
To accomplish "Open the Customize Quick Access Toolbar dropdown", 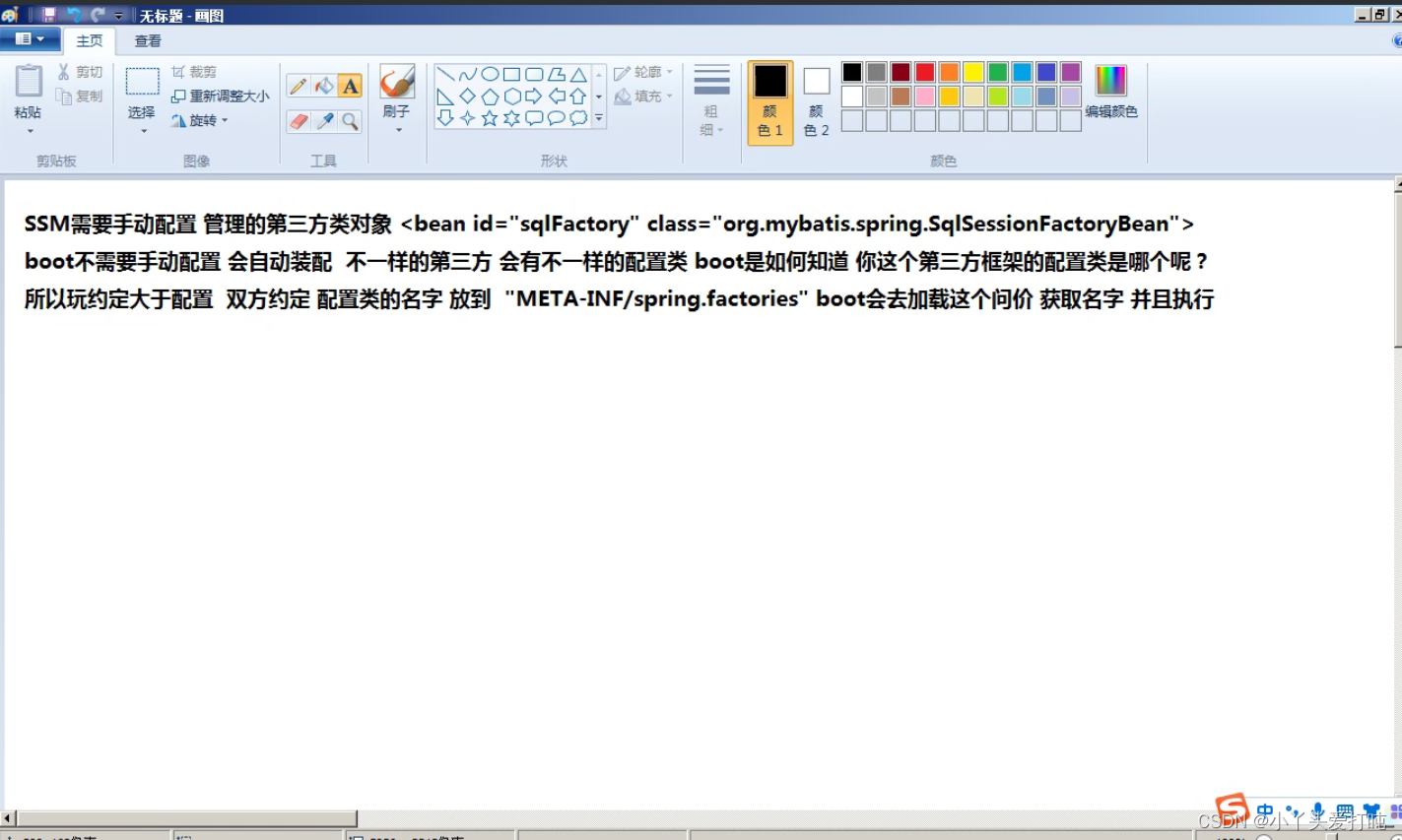I will click(x=119, y=16).
